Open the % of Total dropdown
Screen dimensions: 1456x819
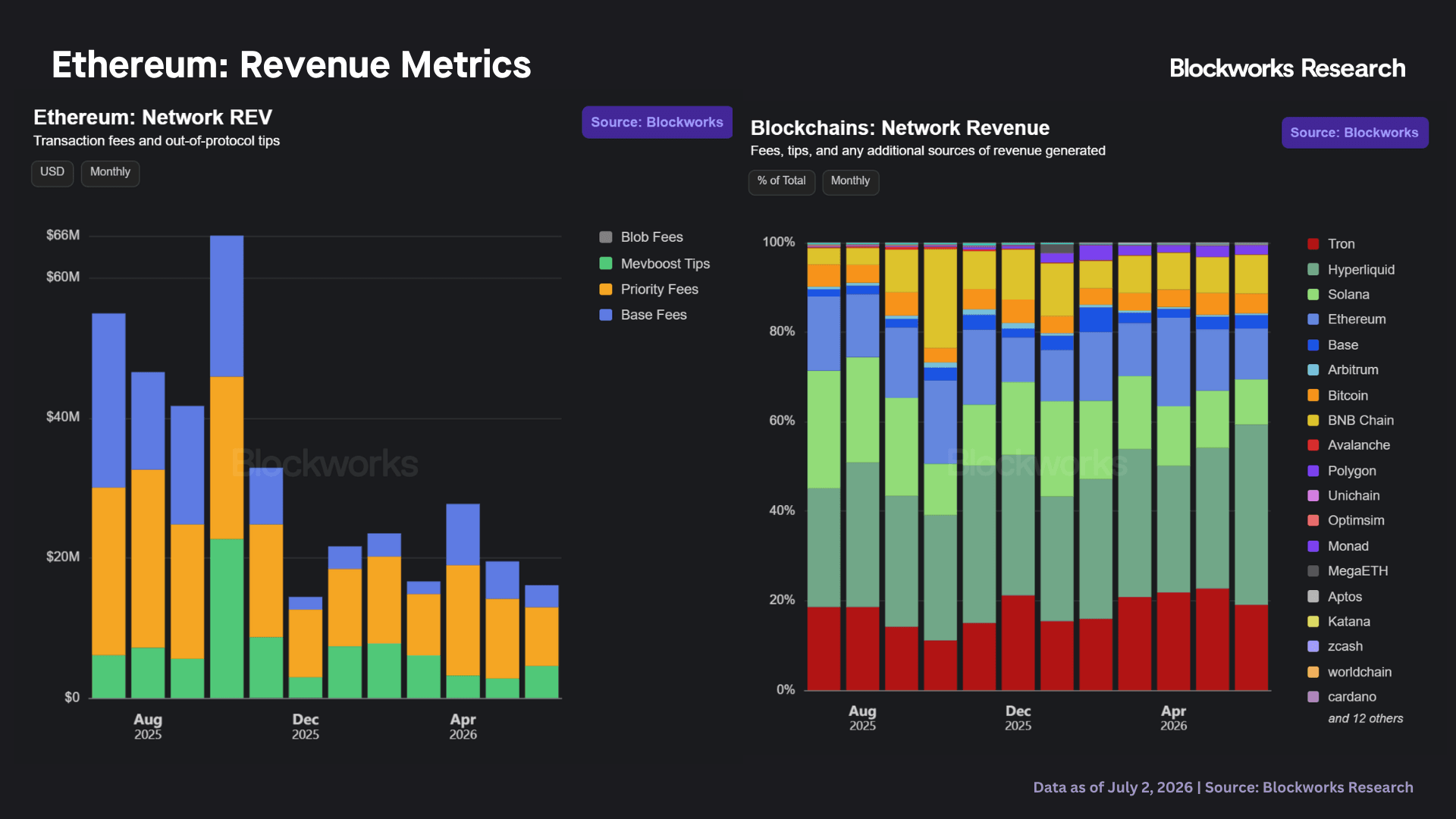click(x=781, y=182)
